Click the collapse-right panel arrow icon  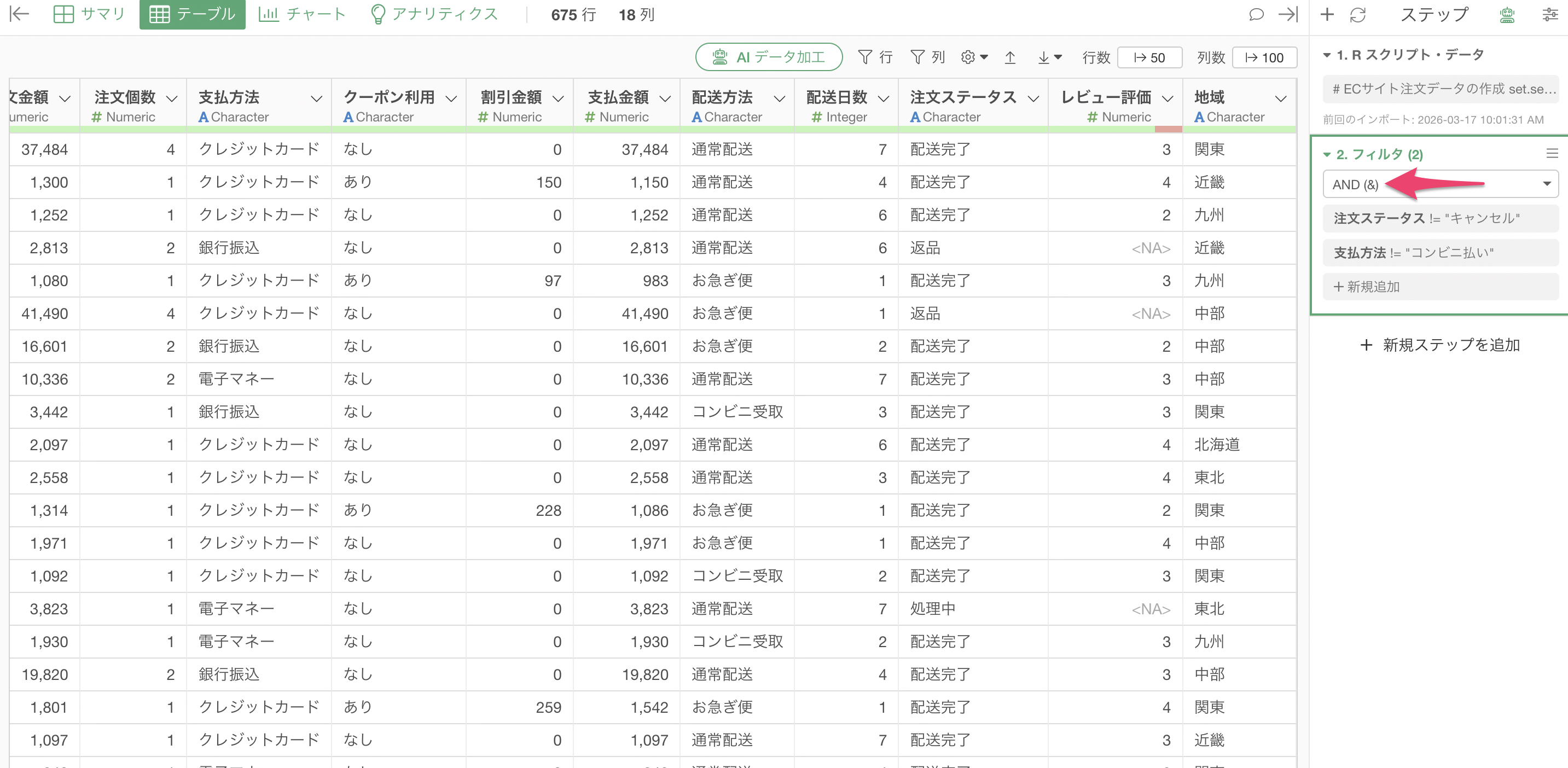[x=1287, y=14]
